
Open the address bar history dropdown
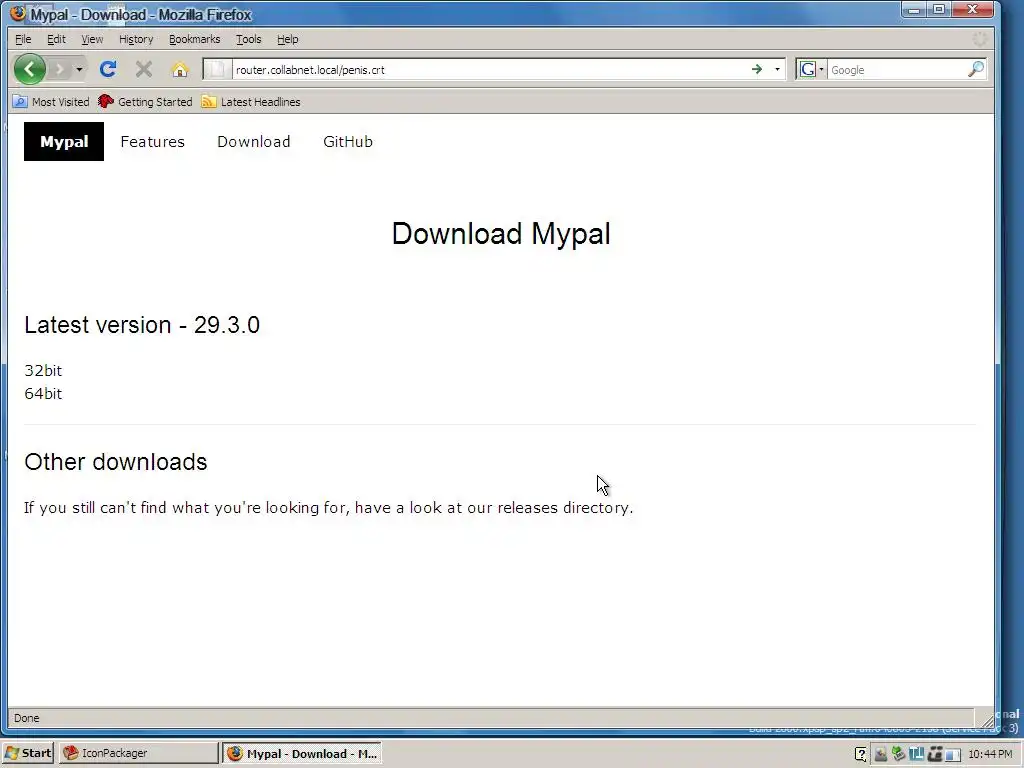coord(777,69)
